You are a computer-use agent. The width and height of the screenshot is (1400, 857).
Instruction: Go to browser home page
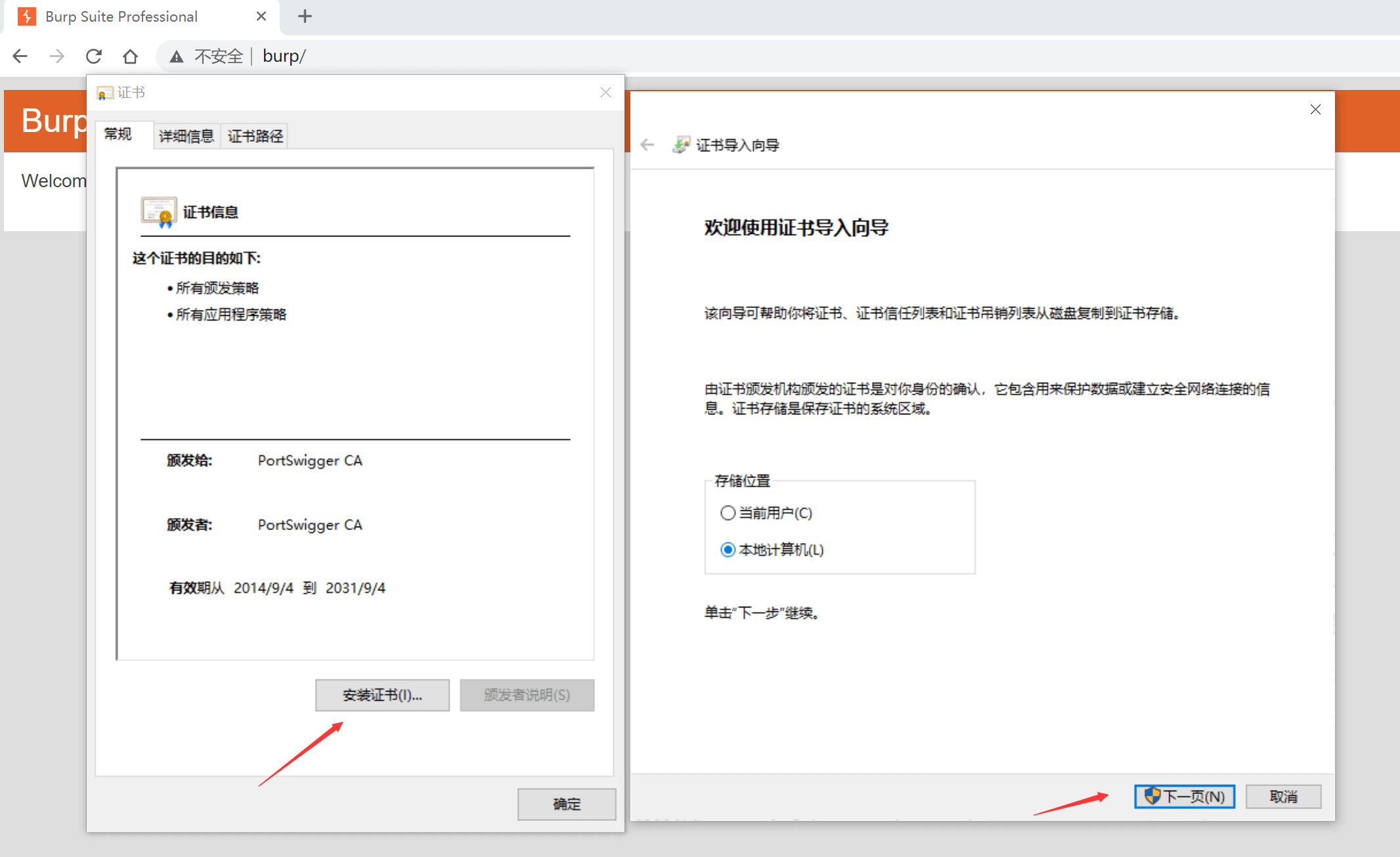131,56
